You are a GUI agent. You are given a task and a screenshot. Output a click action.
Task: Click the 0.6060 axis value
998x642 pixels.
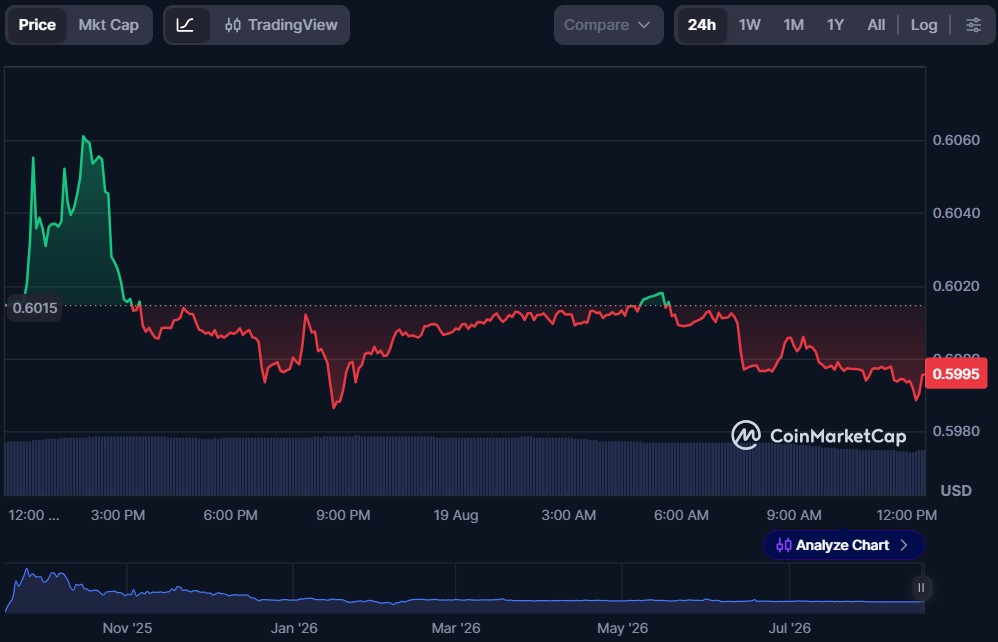[956, 140]
